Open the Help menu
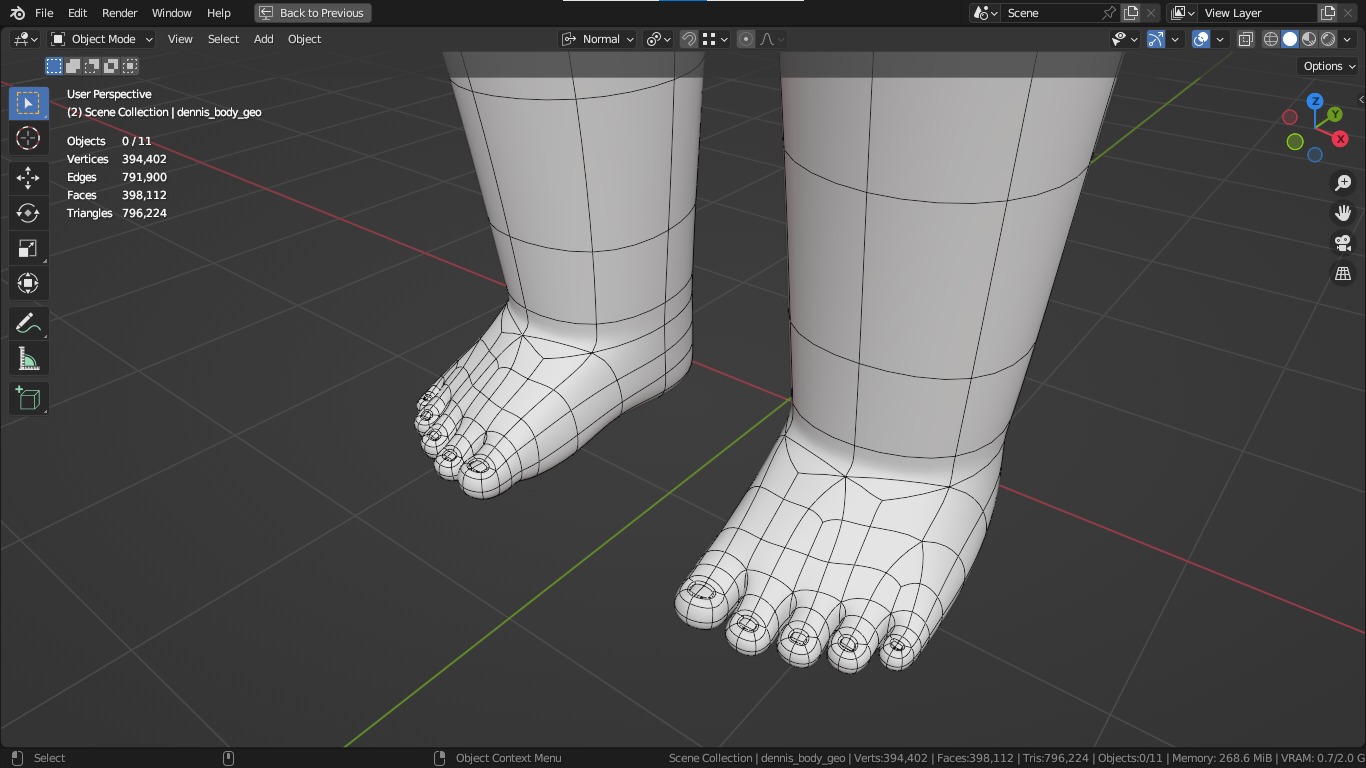The height and width of the screenshot is (768, 1366). click(x=219, y=13)
